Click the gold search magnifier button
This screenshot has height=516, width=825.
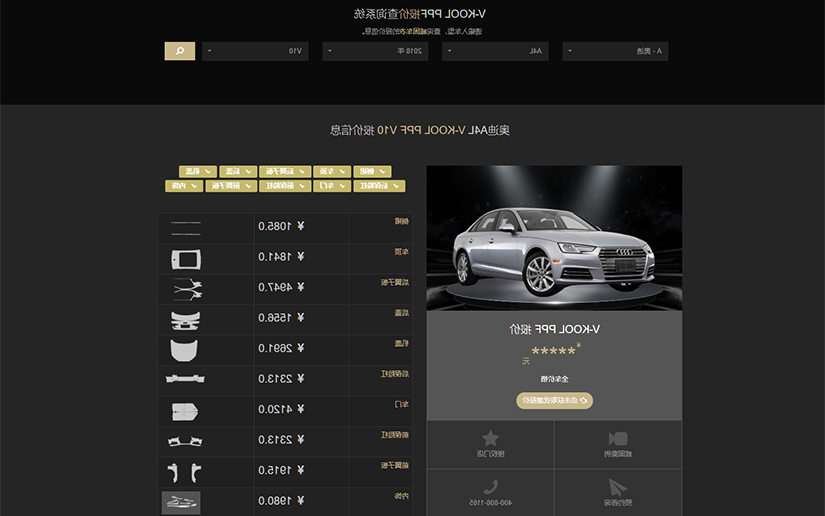point(180,51)
